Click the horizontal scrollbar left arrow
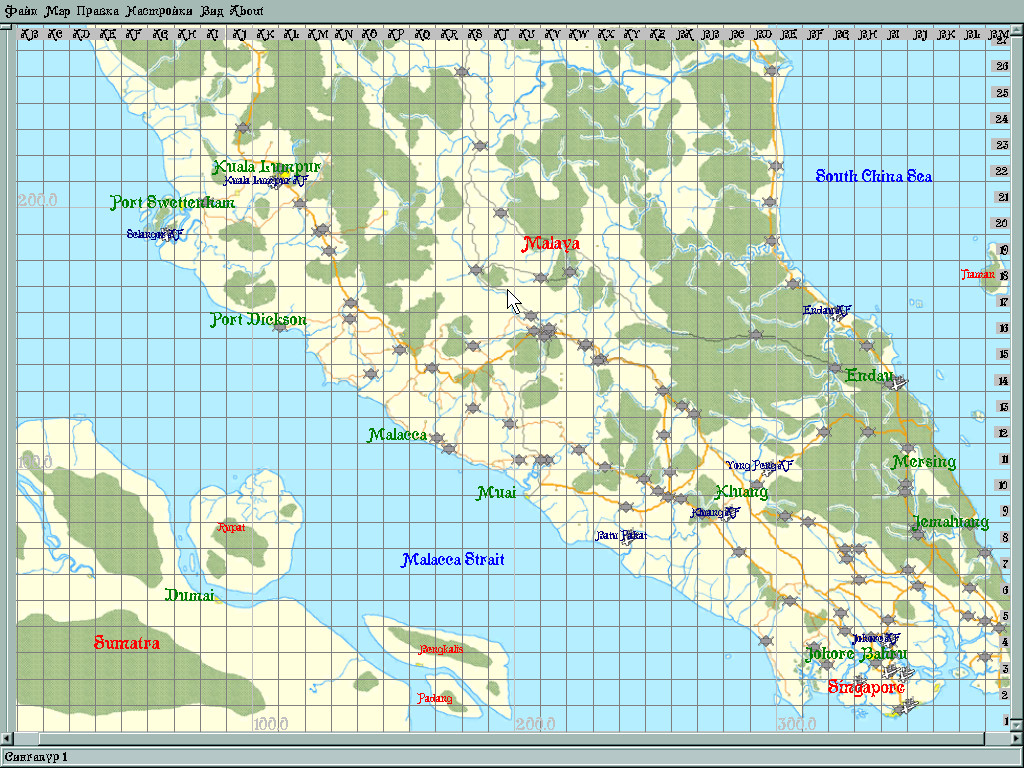1024x768 pixels. coord(7,739)
